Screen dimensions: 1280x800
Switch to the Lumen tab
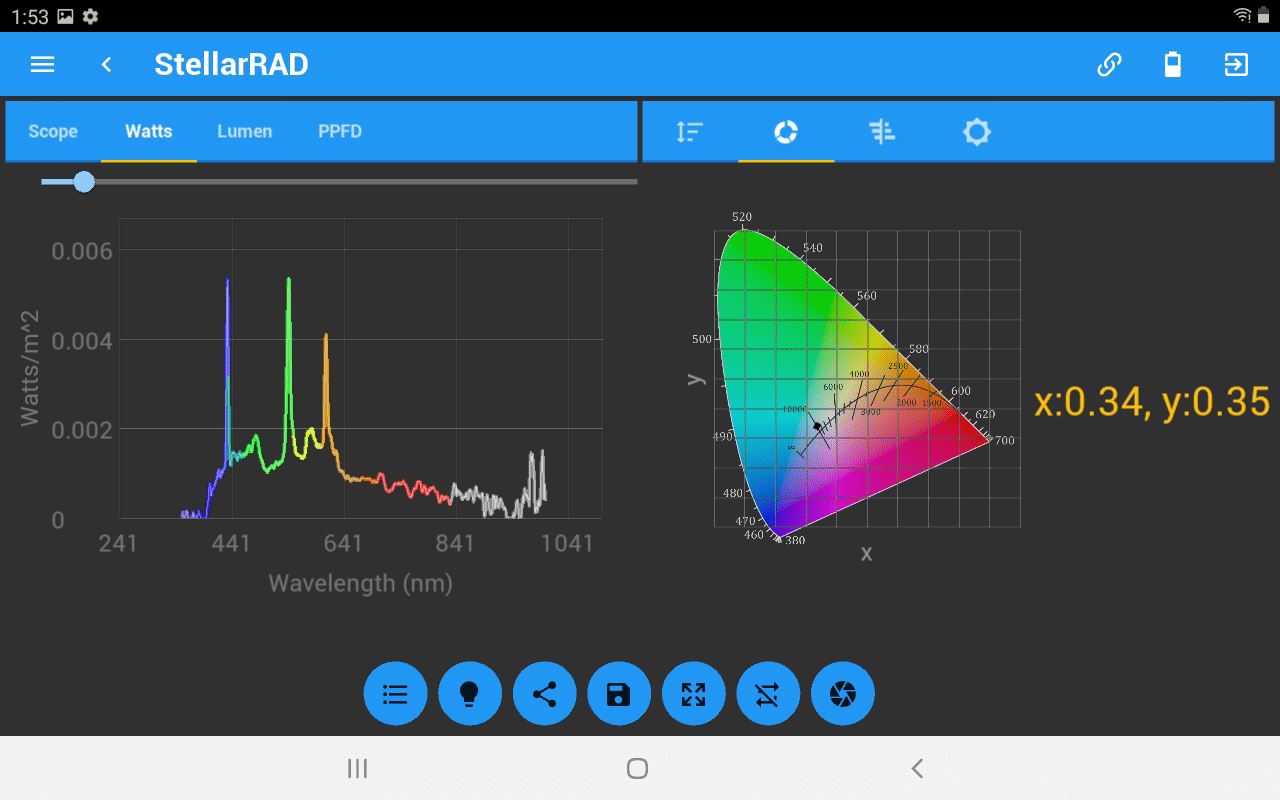244,131
